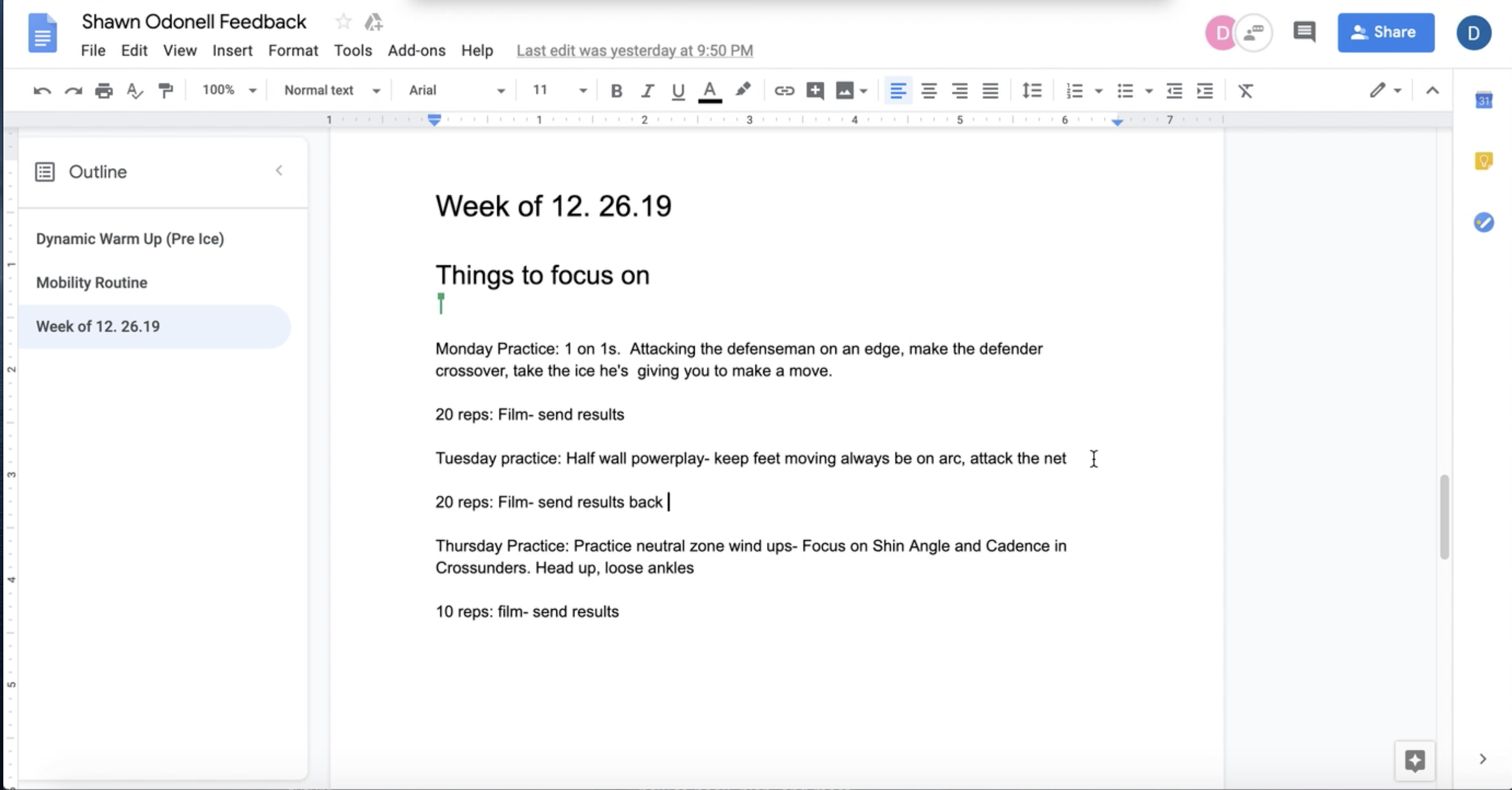1512x790 pixels.
Task: Toggle italic formatting
Action: coord(647,90)
